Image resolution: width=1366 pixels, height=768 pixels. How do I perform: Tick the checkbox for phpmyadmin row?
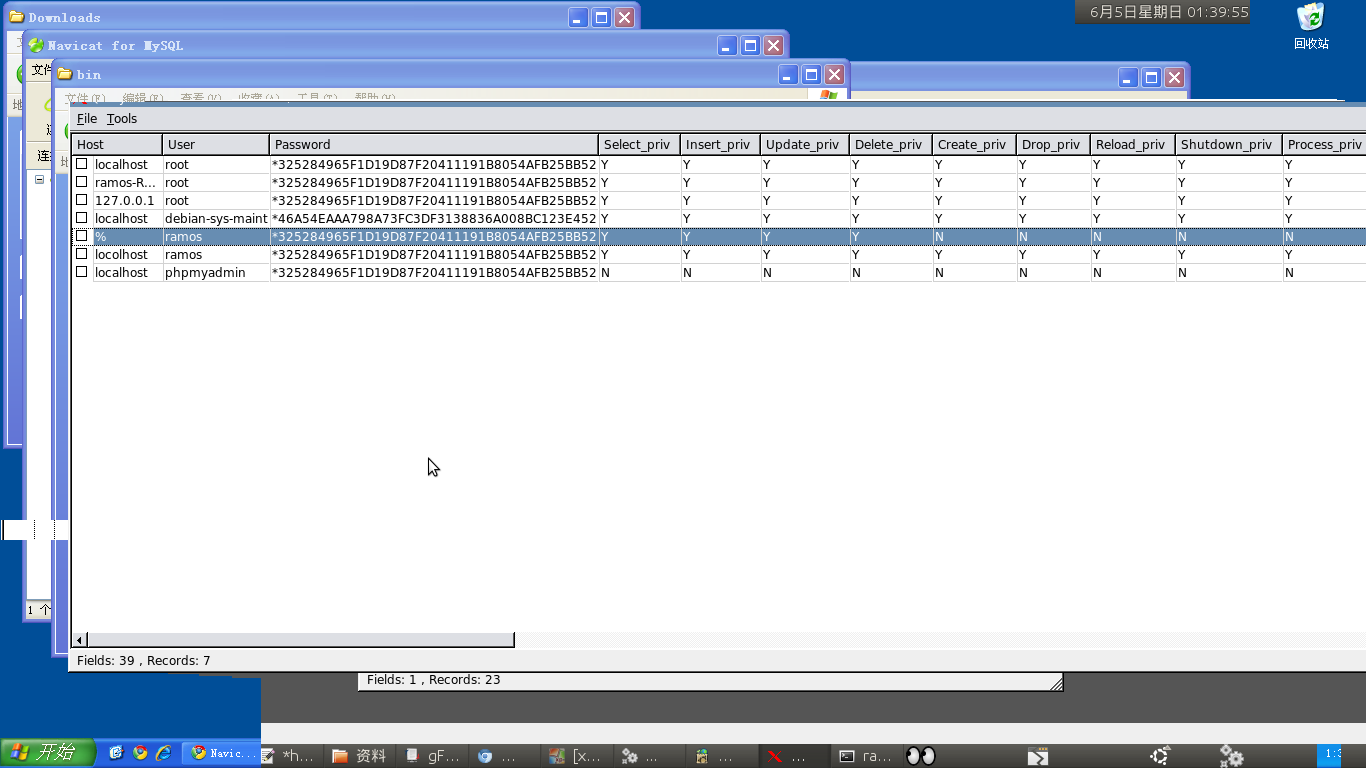[x=82, y=272]
